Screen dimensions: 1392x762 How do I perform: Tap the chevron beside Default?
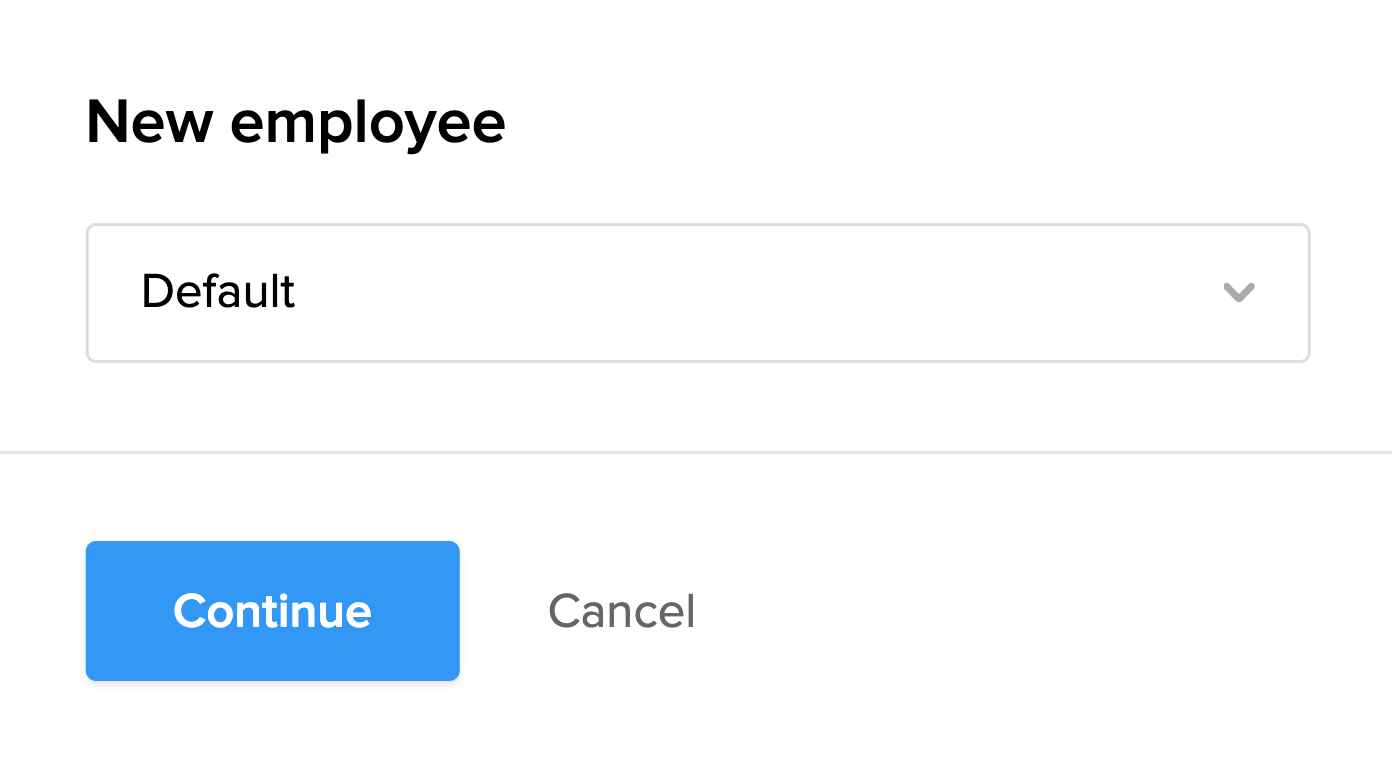coord(1238,292)
